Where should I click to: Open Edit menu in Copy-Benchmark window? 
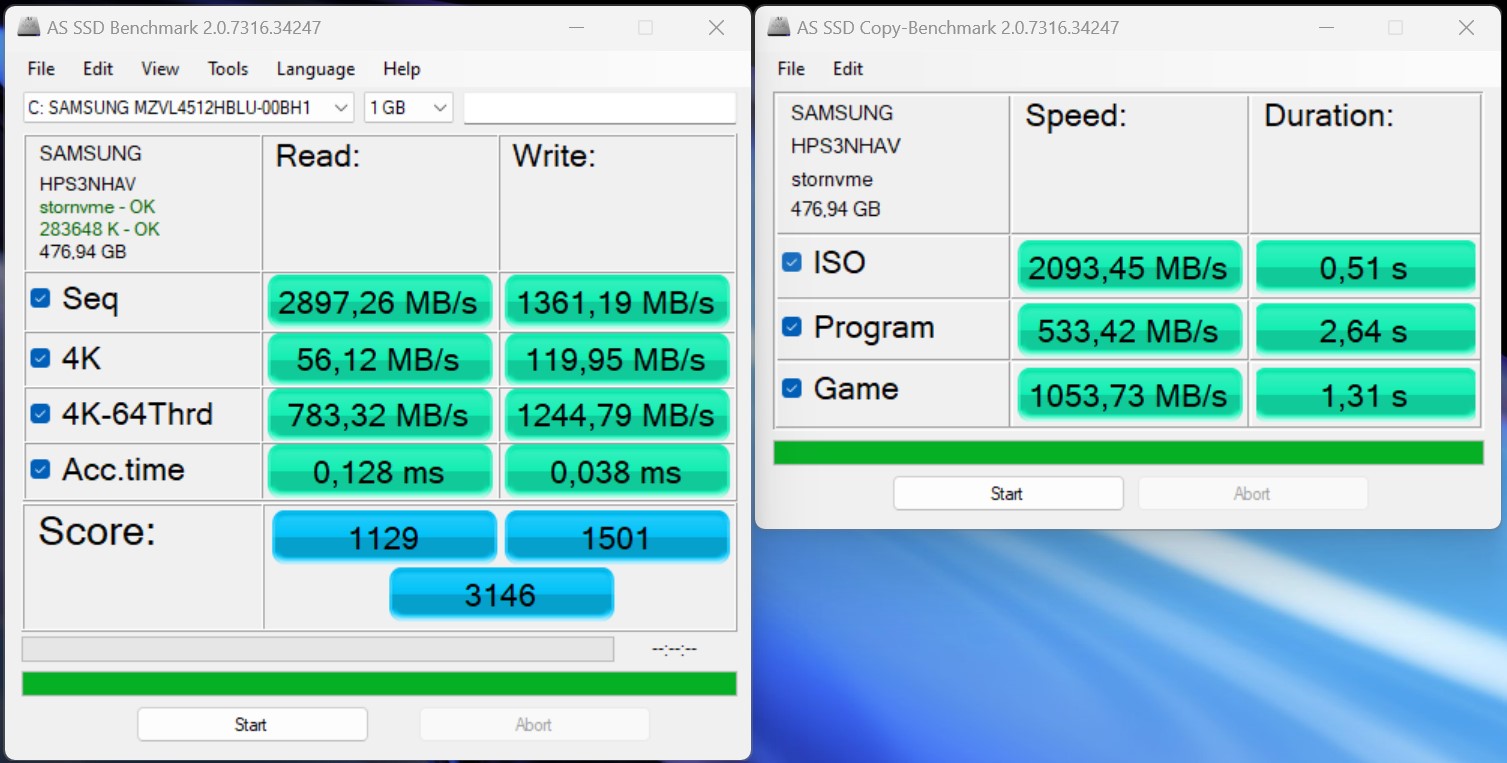click(x=848, y=69)
